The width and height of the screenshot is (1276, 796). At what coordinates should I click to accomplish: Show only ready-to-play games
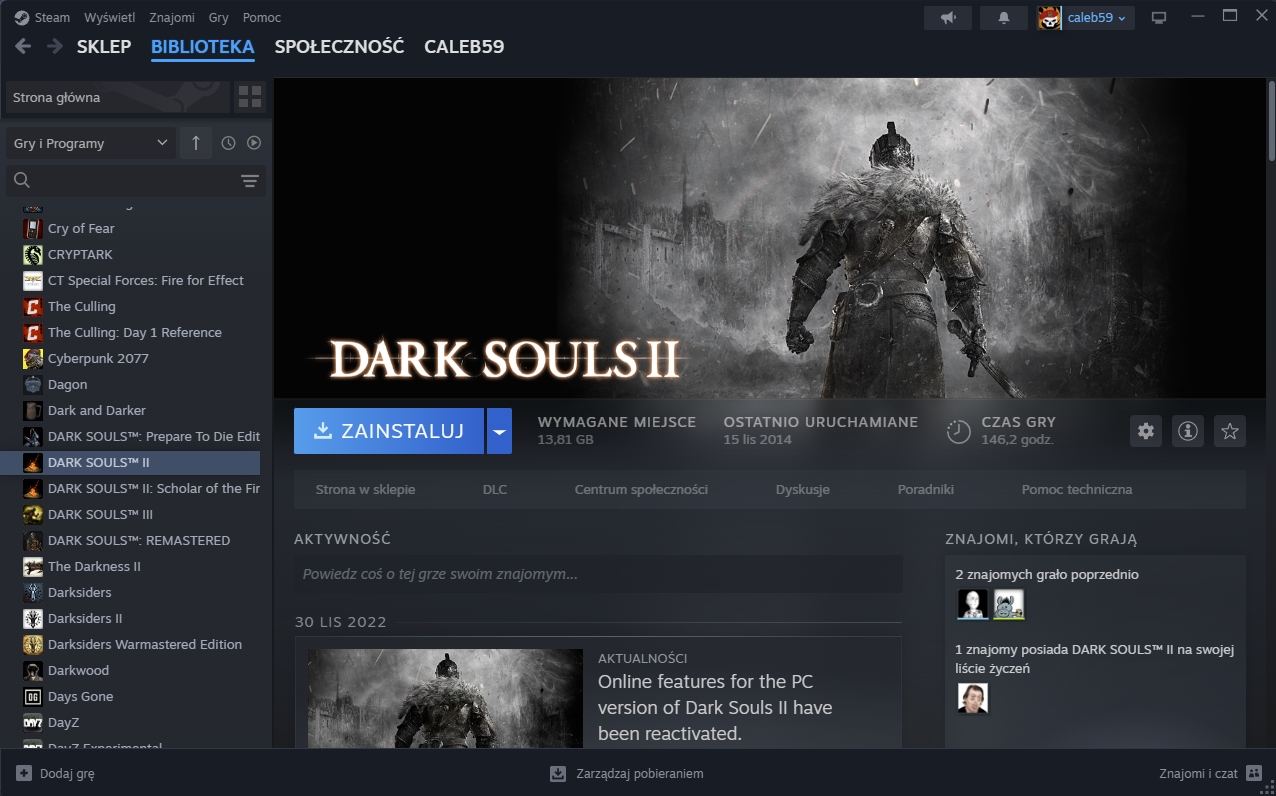[x=254, y=143]
